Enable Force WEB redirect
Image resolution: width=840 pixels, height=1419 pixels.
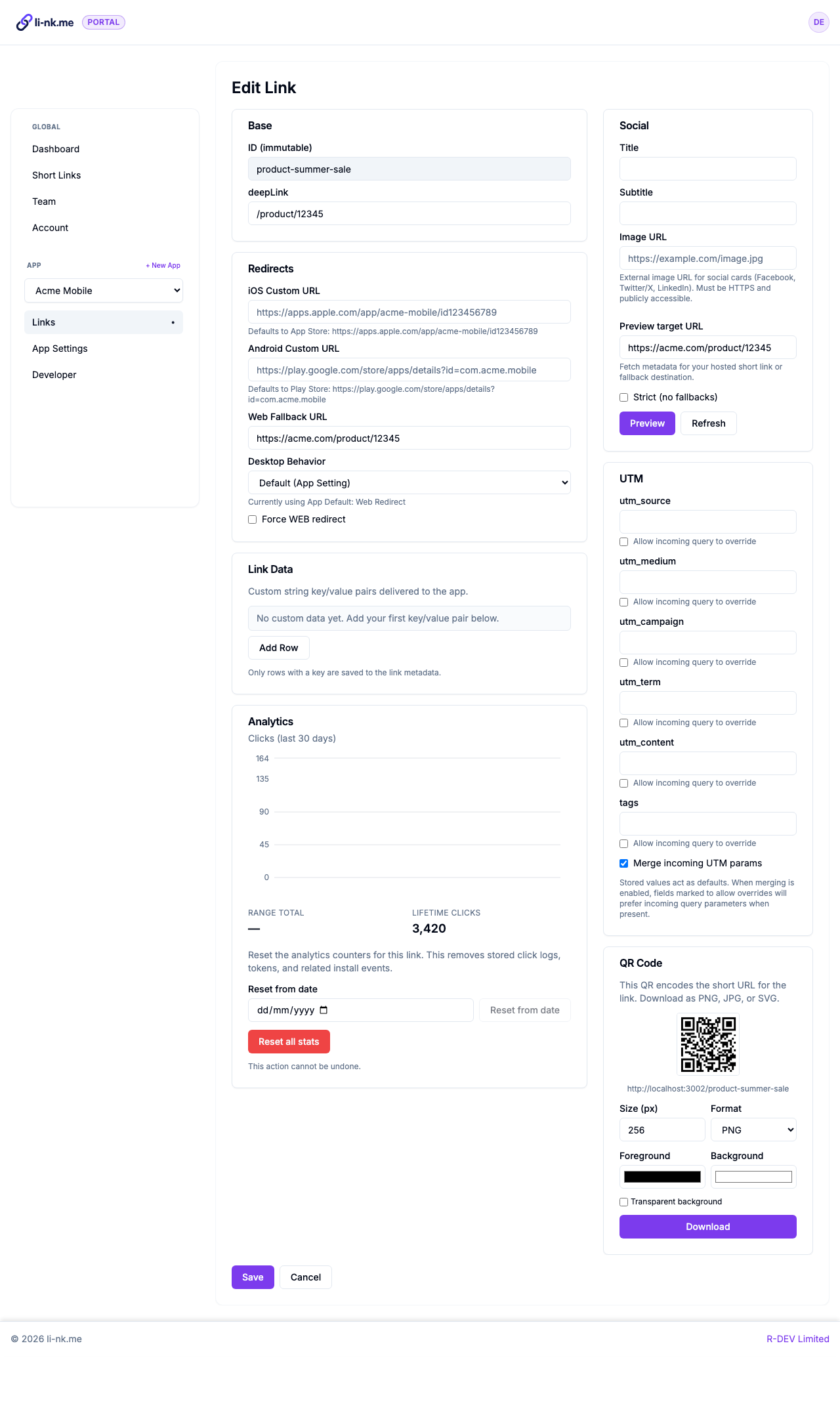pos(252,519)
